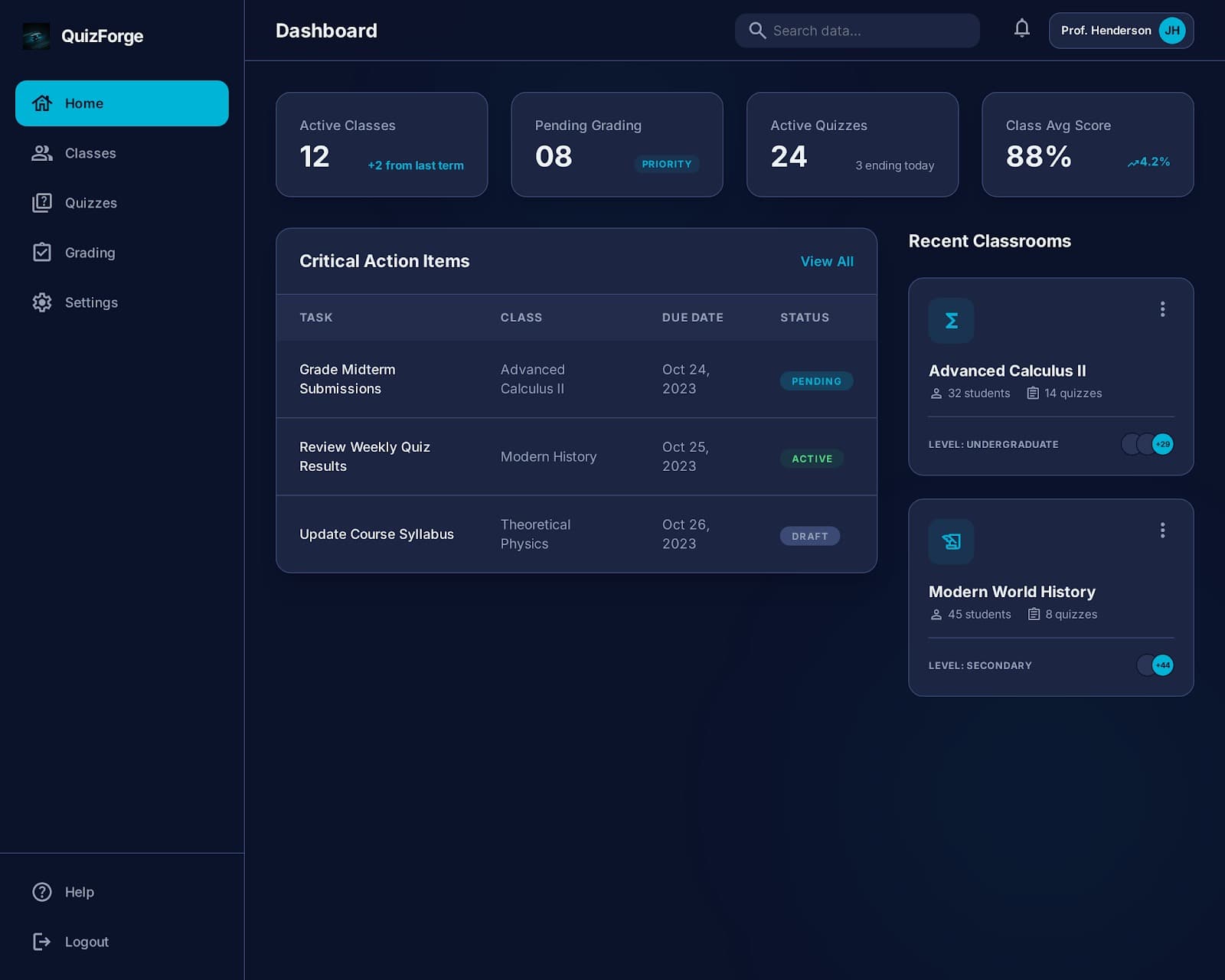Go to Classes in the sidebar
Image resolution: width=1225 pixels, height=980 pixels.
tap(122, 153)
